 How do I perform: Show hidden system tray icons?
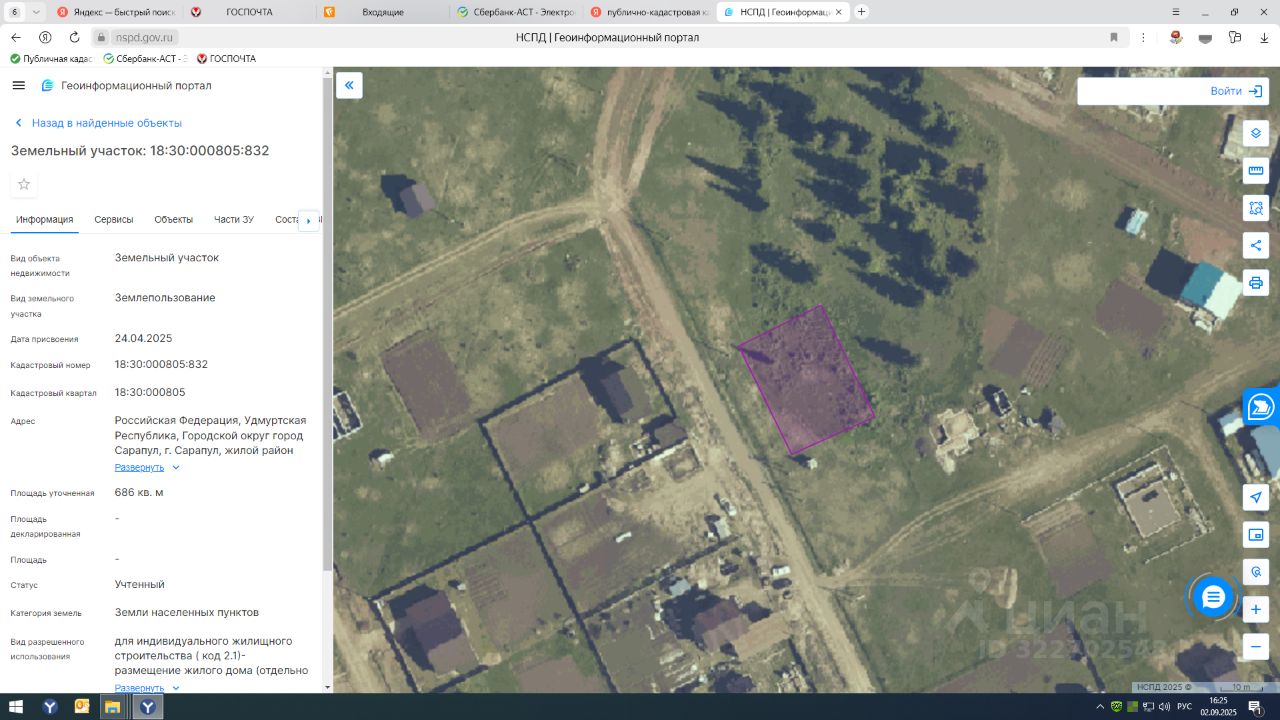(x=1099, y=707)
